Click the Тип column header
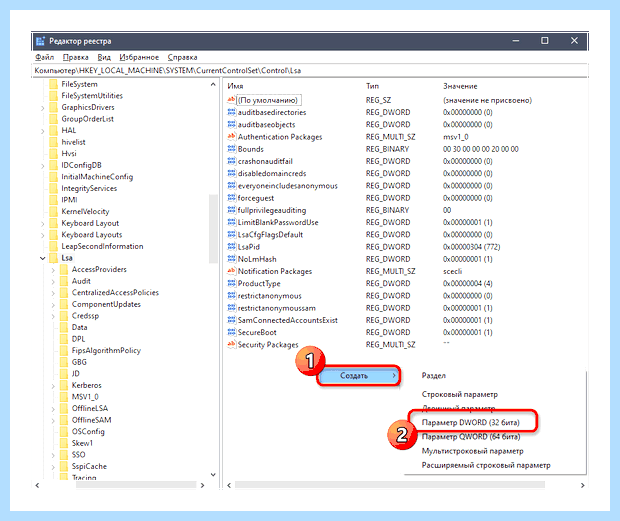 click(x=372, y=86)
